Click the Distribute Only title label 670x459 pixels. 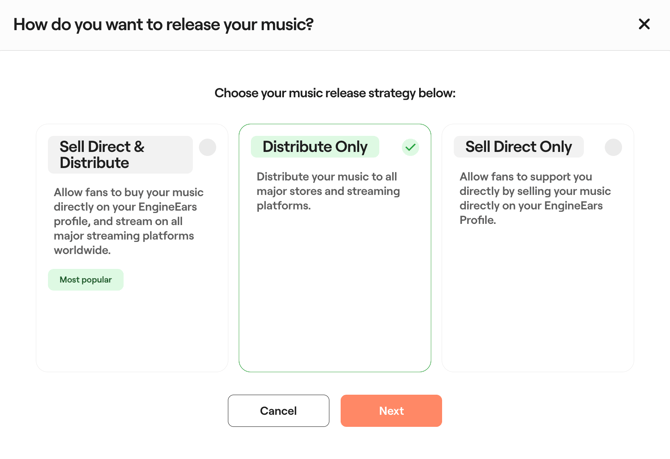click(x=314, y=147)
